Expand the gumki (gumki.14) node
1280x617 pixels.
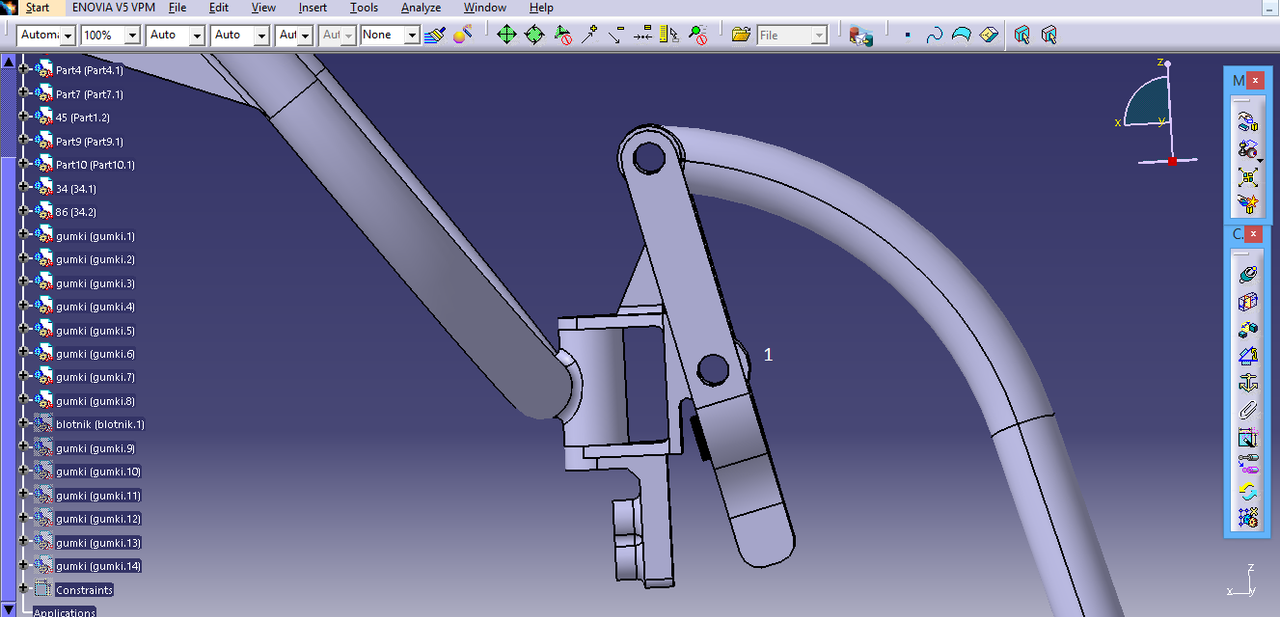[x=25, y=566]
